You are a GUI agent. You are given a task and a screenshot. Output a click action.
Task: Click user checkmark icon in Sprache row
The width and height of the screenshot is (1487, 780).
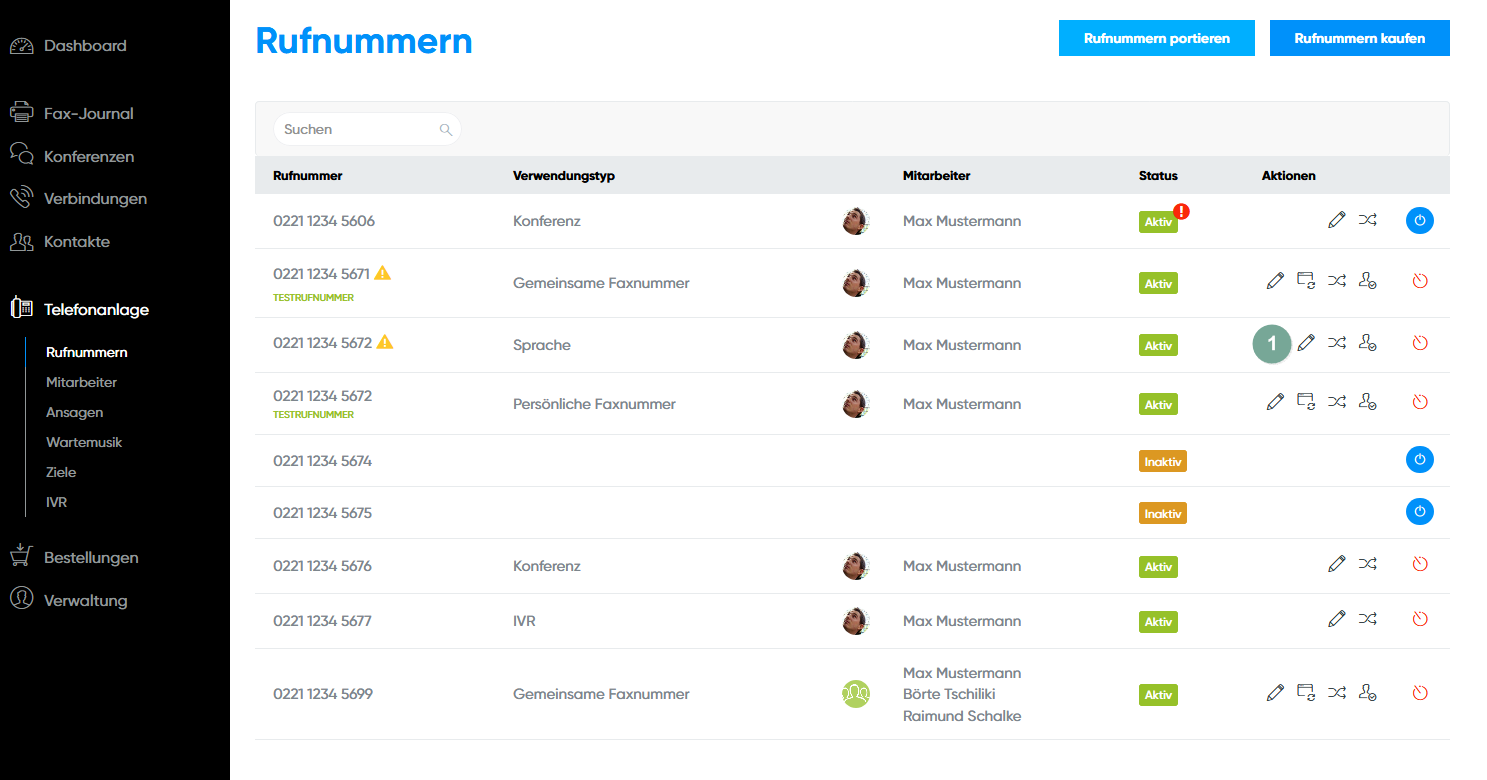pyautogui.click(x=1368, y=343)
